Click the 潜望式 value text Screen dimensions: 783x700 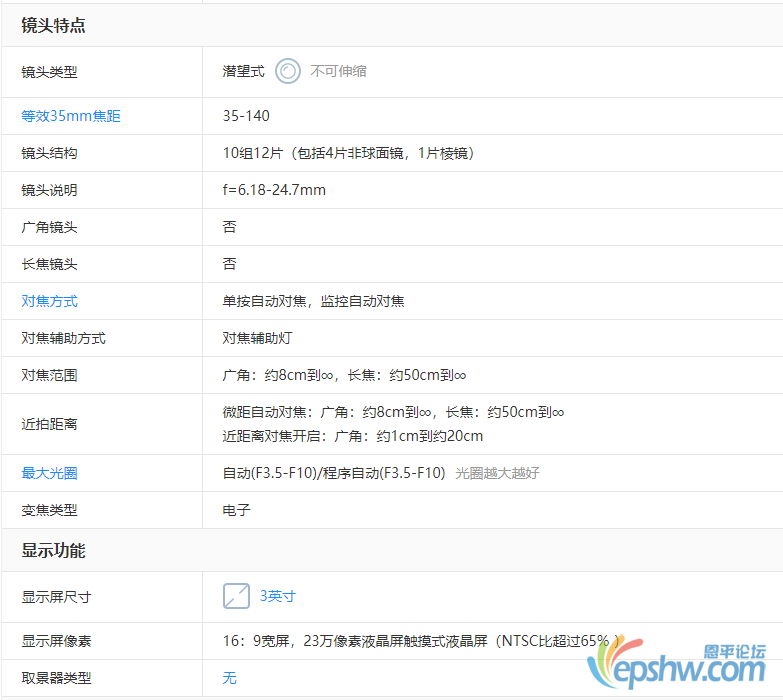tap(243, 71)
